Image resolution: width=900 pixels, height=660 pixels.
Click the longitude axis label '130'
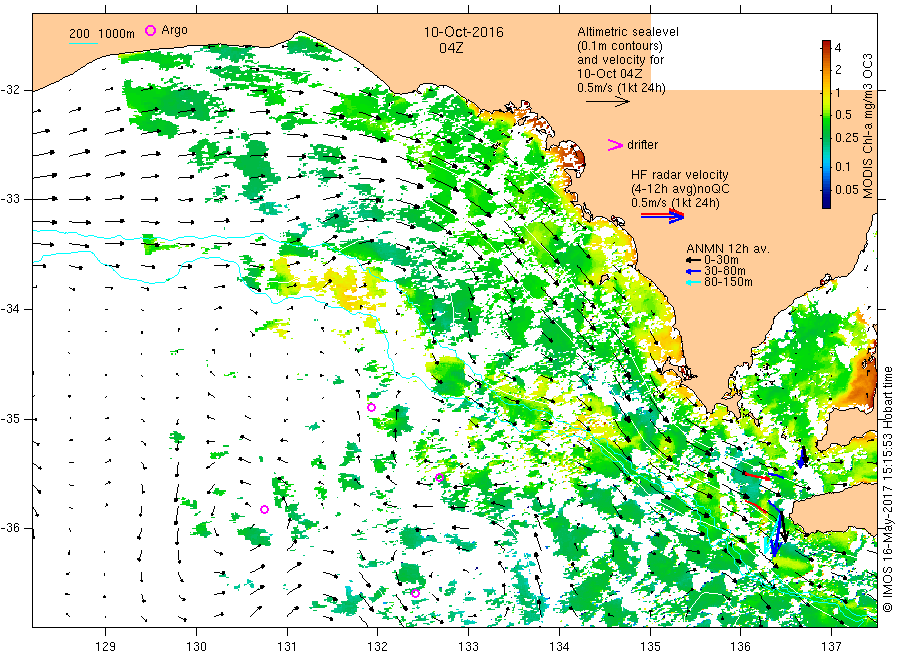click(x=196, y=647)
